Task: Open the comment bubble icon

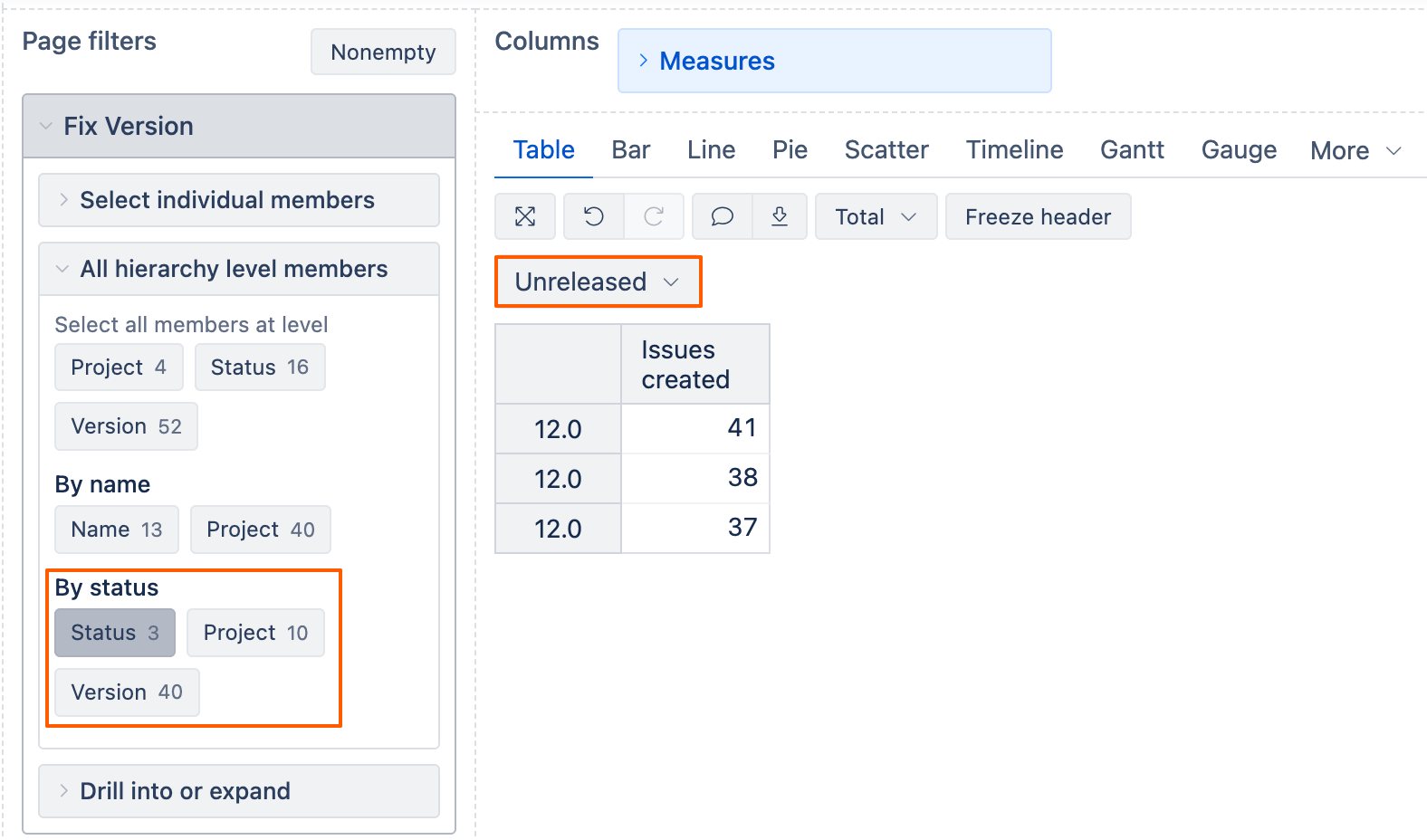Action: pos(722,216)
